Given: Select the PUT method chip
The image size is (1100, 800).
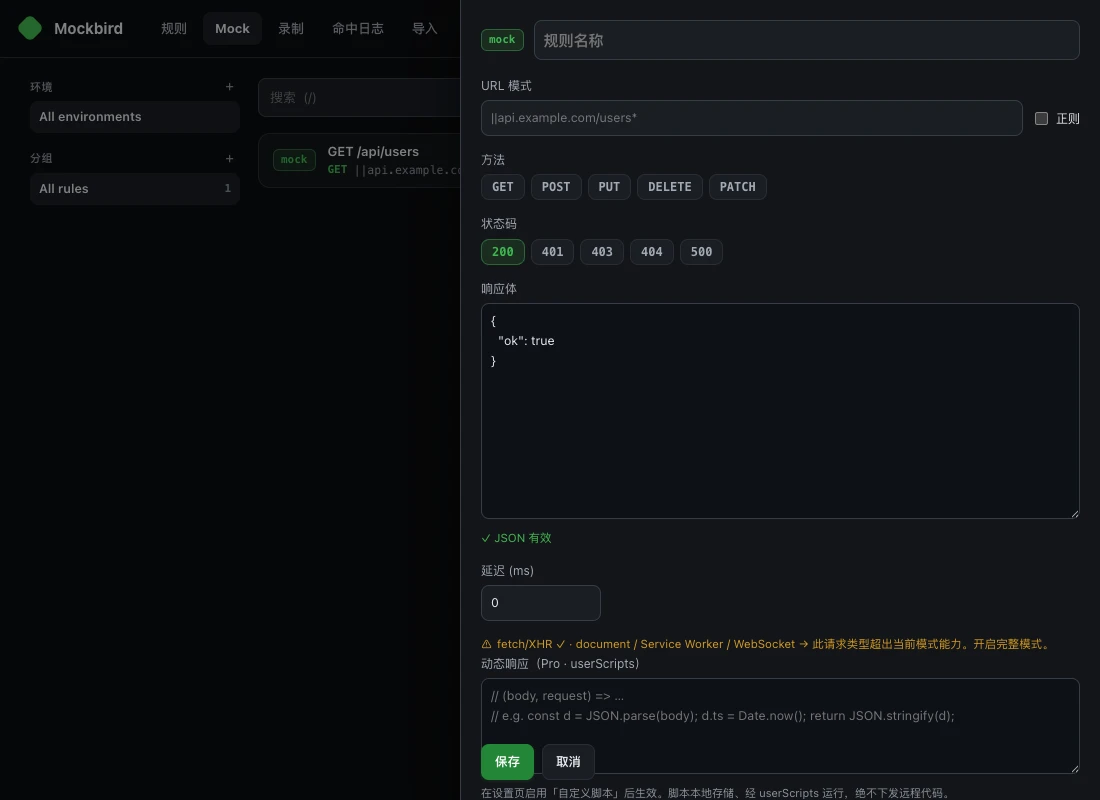Looking at the screenshot, I should (x=609, y=187).
